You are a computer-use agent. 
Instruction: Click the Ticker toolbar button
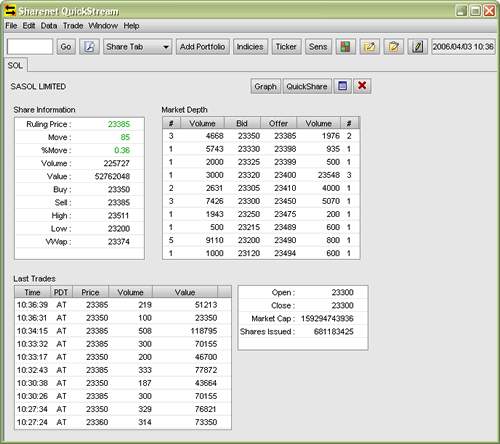point(286,47)
